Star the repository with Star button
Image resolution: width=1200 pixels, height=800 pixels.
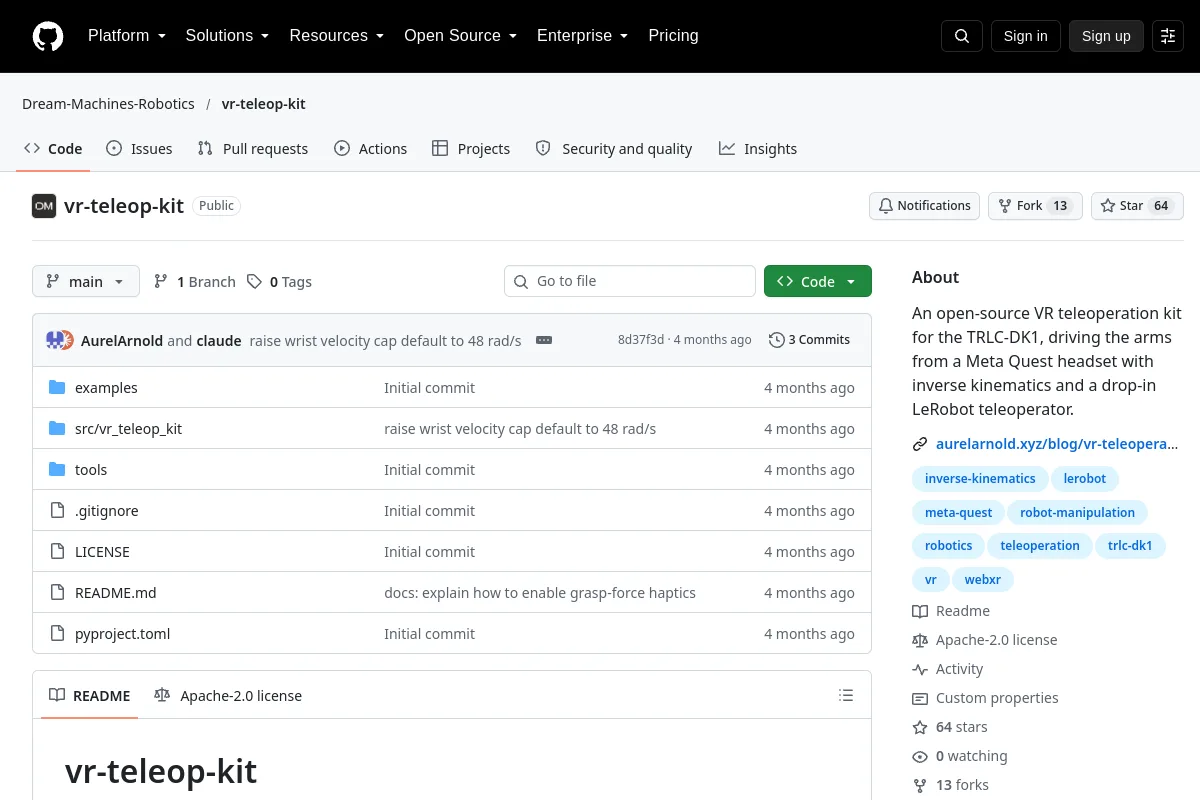1137,206
